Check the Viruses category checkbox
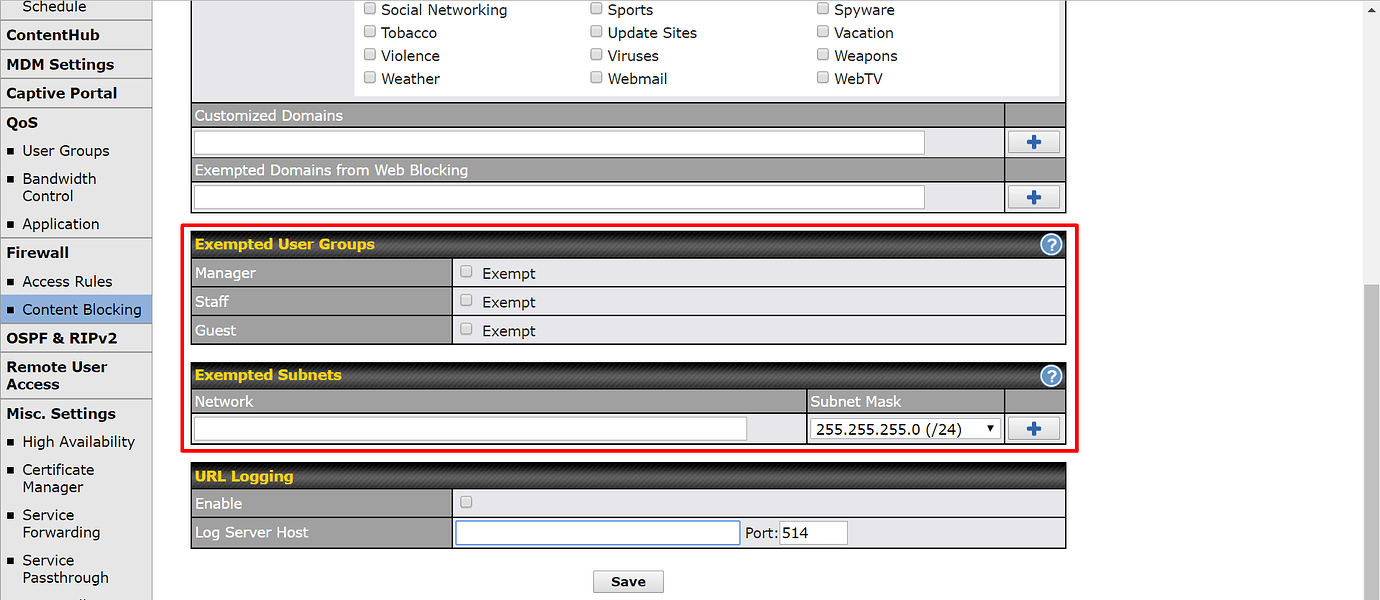 [x=596, y=54]
